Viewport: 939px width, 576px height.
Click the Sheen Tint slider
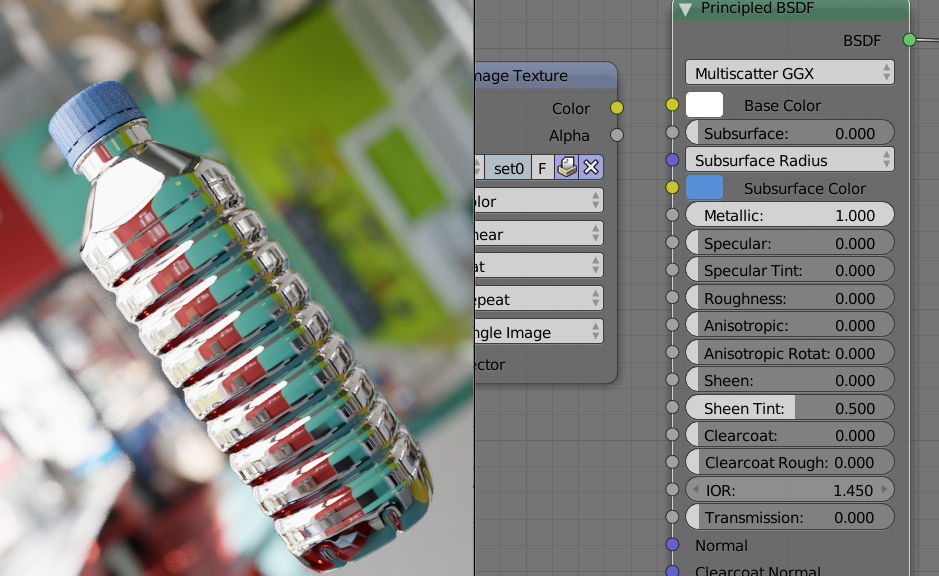click(x=789, y=408)
